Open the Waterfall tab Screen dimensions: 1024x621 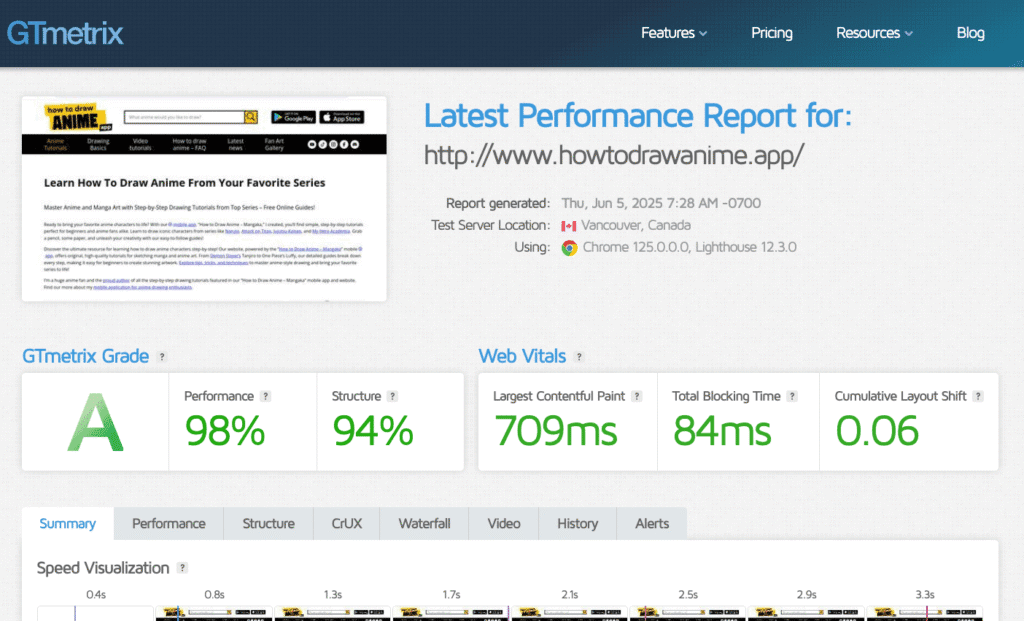click(424, 524)
